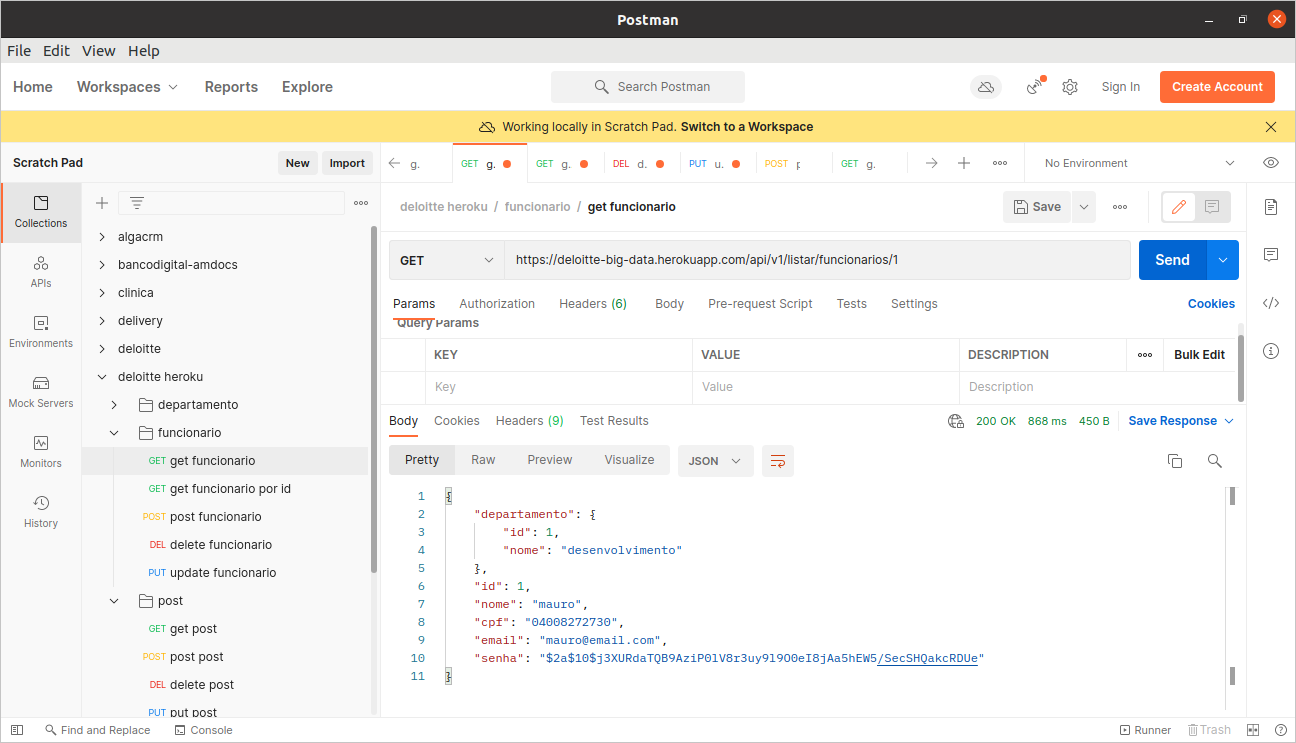Open the three-dot menu next to Save
This screenshot has height=743, width=1296.
pos(1120,207)
